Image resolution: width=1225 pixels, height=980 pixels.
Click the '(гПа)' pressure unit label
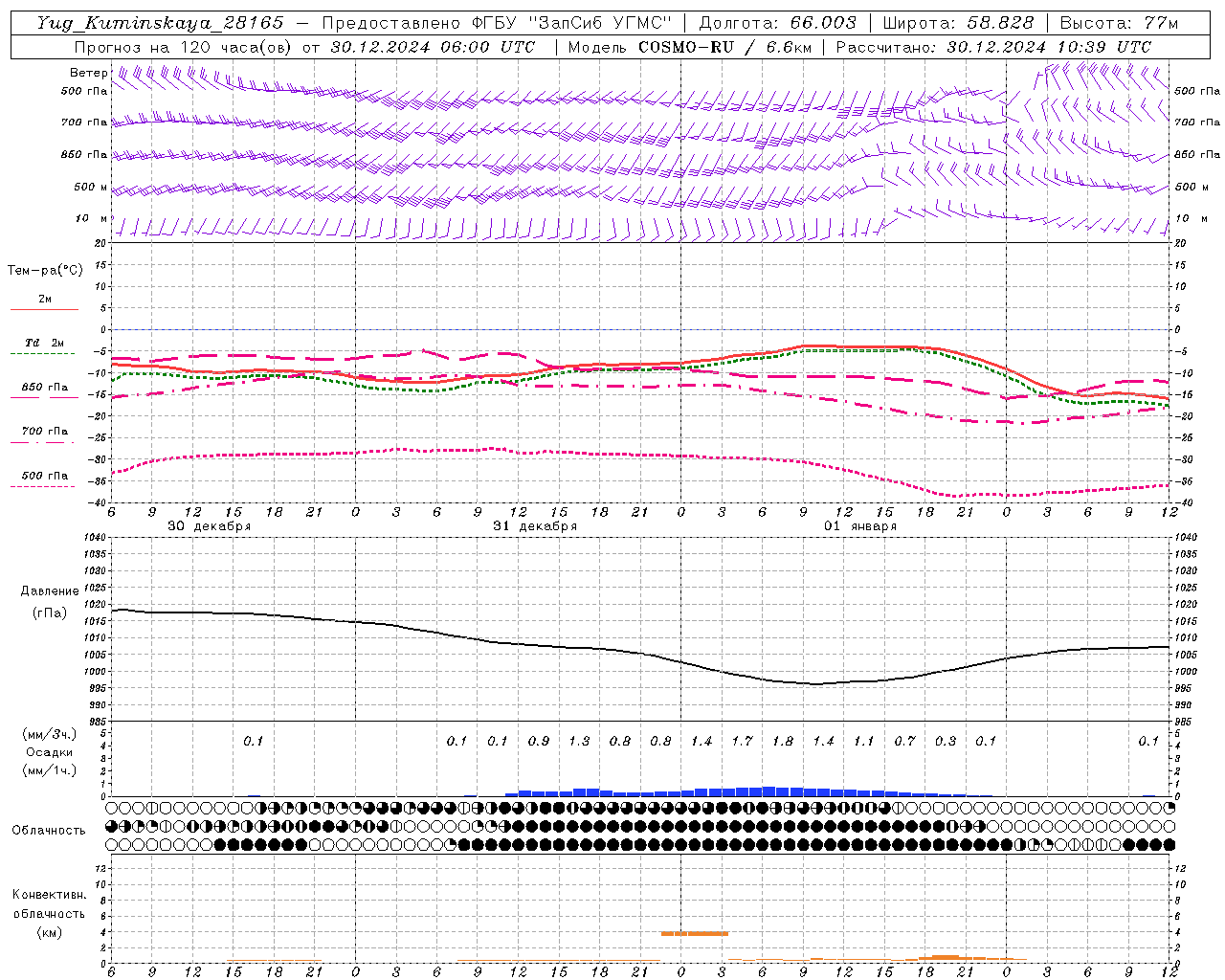(50, 612)
